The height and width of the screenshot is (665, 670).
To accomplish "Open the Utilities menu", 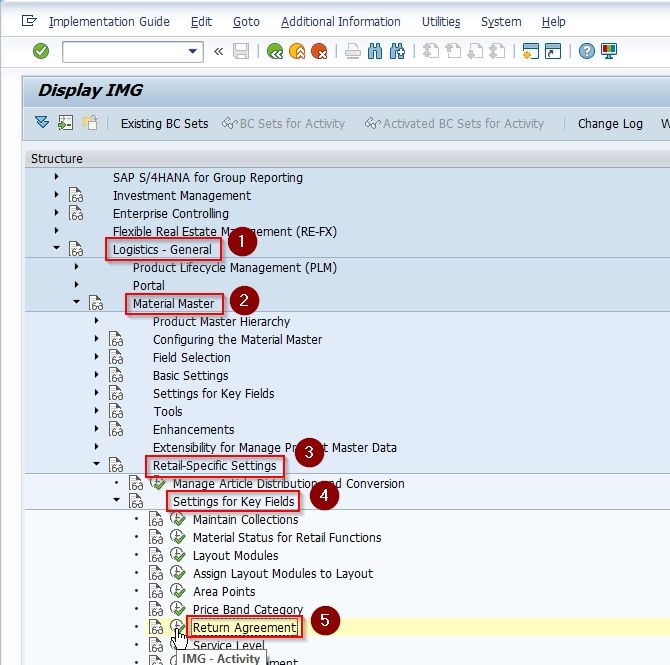I will 441,21.
